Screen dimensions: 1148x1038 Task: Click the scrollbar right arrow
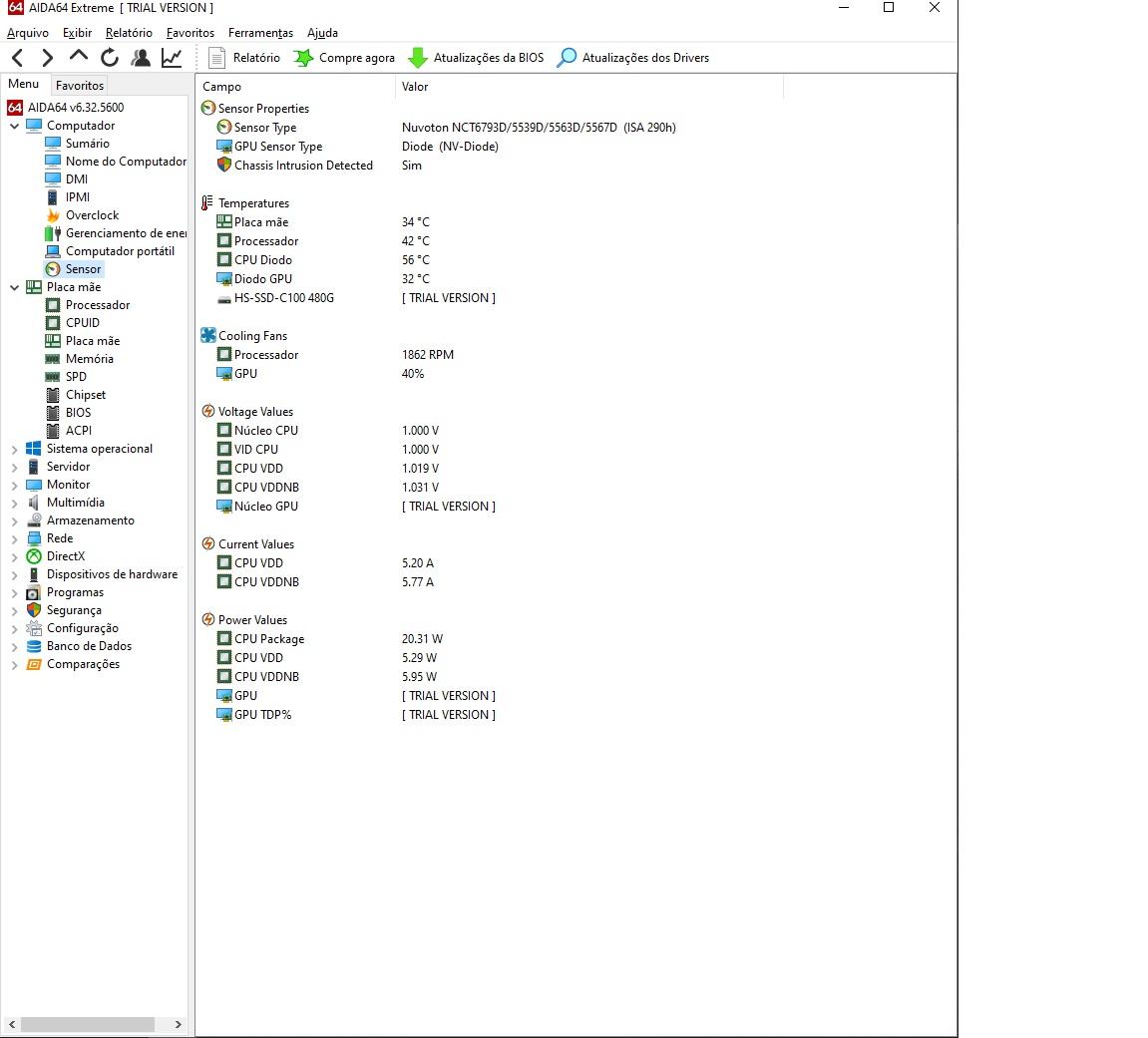pyautogui.click(x=178, y=1024)
